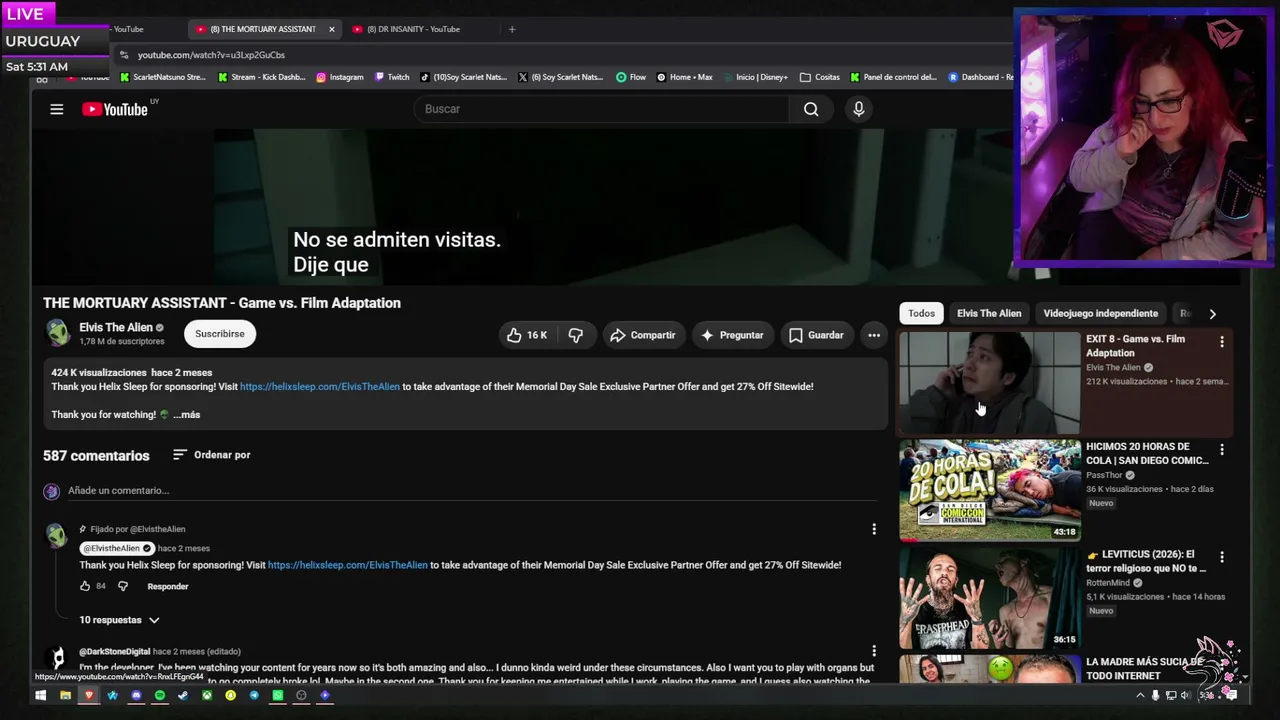Open options for HICIMOS 20 HORAS video

1221,450
